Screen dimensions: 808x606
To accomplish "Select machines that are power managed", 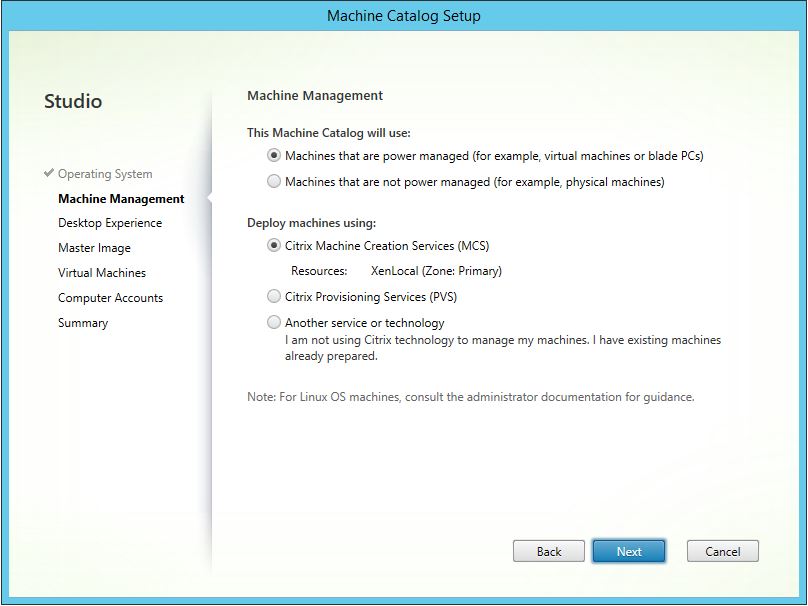I will [x=274, y=156].
